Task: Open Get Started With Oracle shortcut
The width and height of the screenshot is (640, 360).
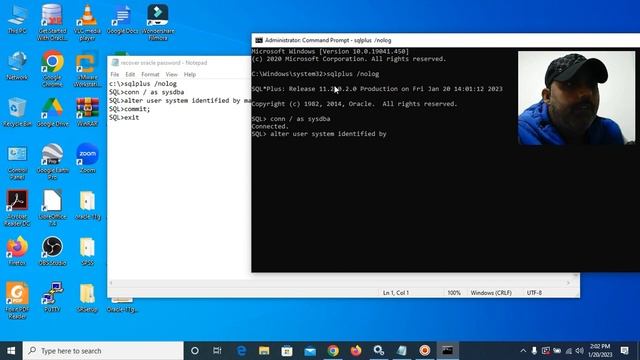Action: [52, 22]
